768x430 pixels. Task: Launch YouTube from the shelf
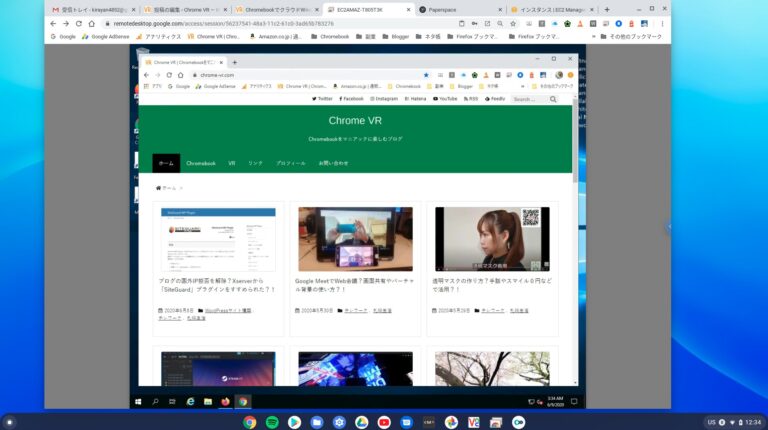pyautogui.click(x=384, y=422)
